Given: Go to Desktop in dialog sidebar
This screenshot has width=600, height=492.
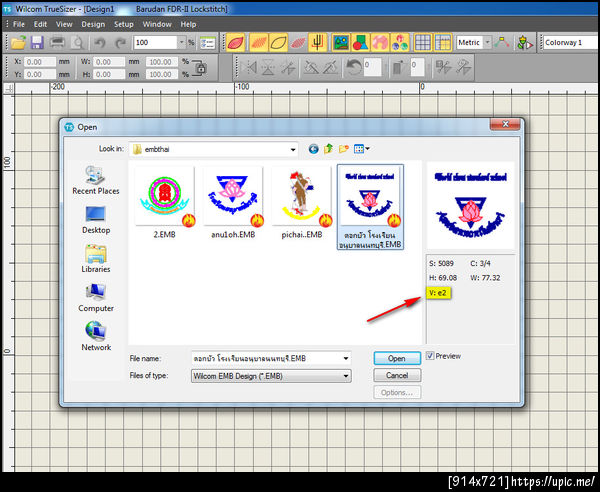Looking at the screenshot, I should [x=96, y=220].
